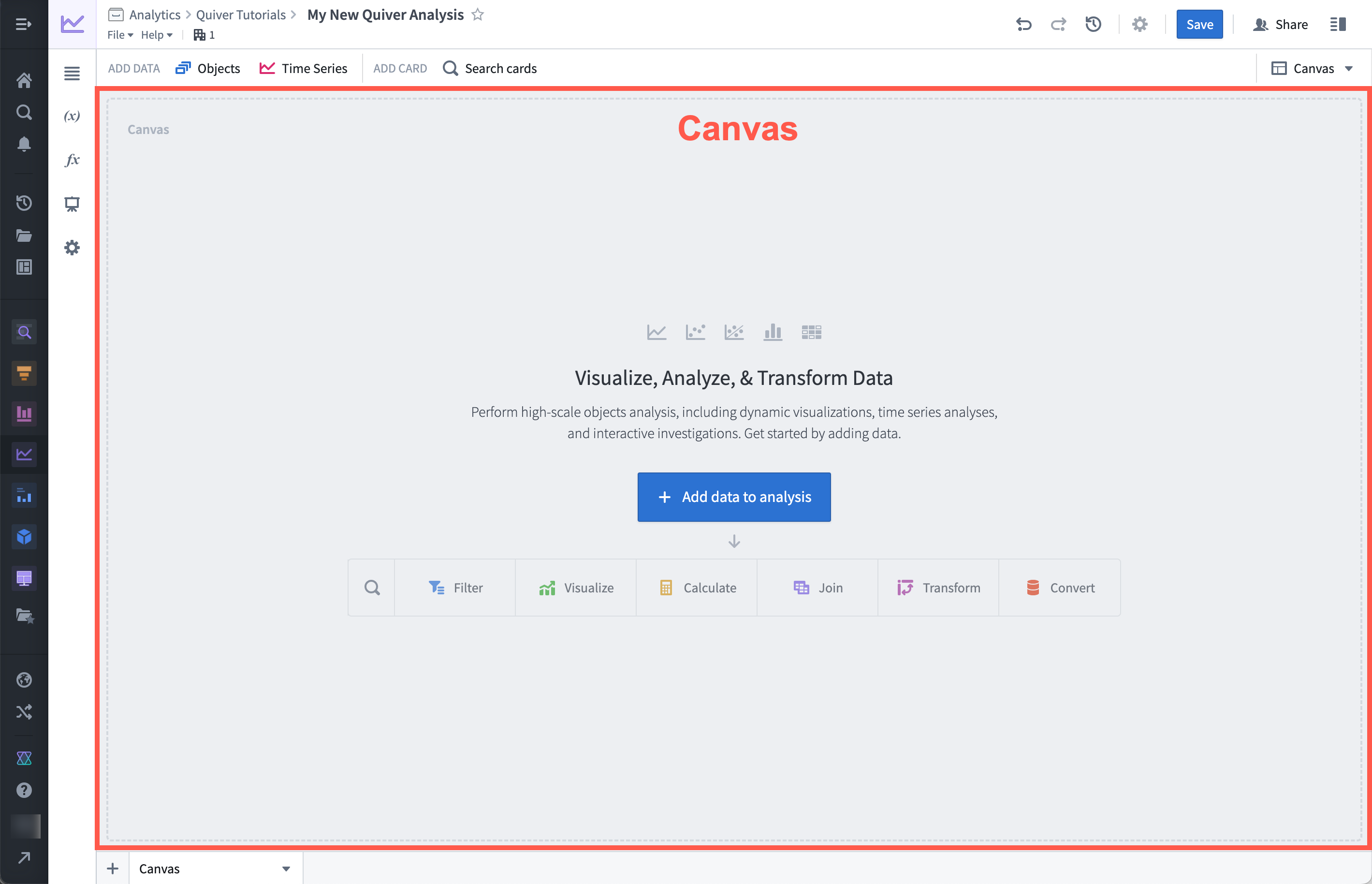Open the purple bar chart app icon in sidebar
1372x884 pixels.
point(24,414)
